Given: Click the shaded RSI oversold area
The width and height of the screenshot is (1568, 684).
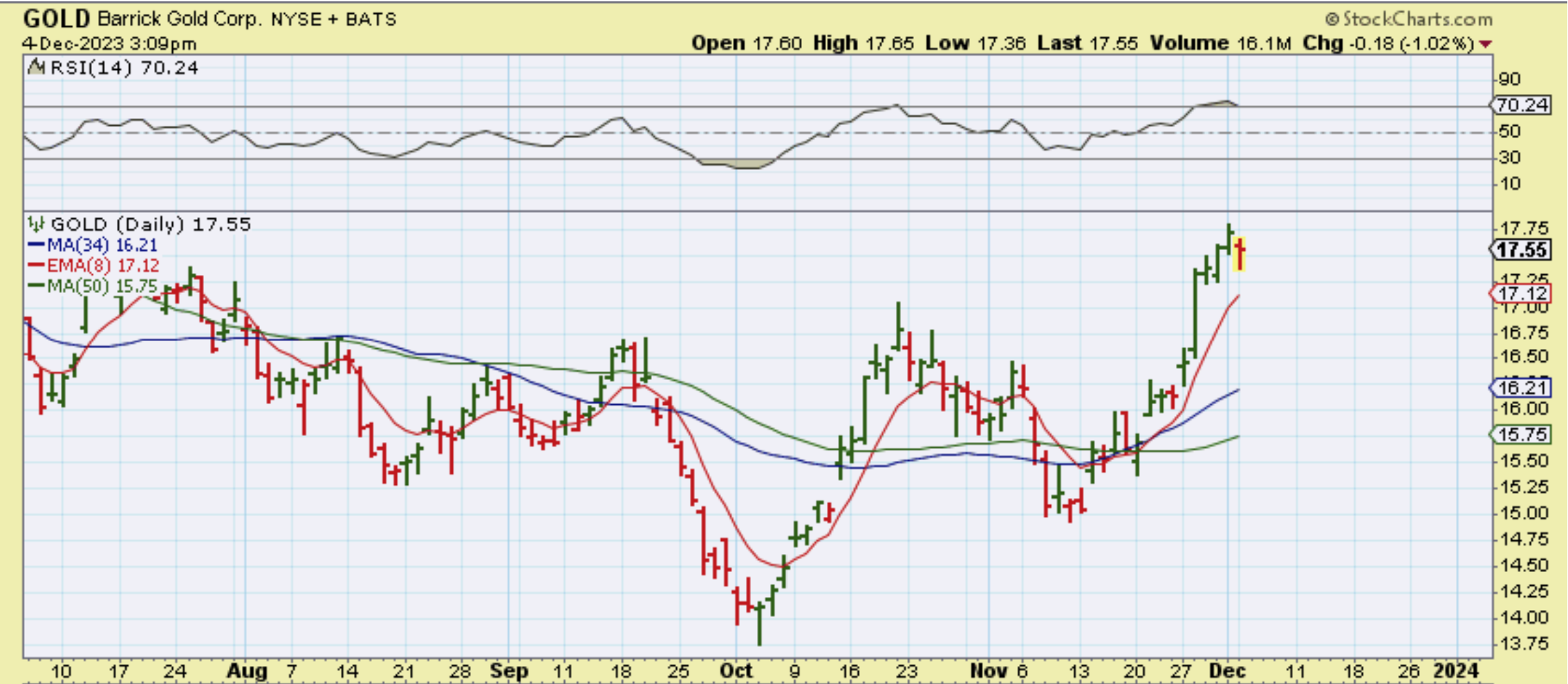Looking at the screenshot, I should [x=736, y=164].
